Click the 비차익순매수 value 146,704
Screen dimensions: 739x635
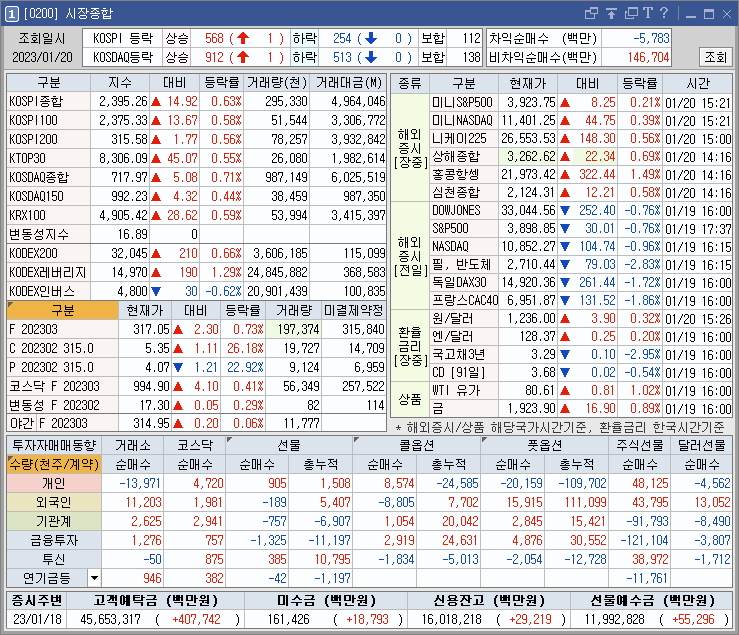[x=648, y=57]
